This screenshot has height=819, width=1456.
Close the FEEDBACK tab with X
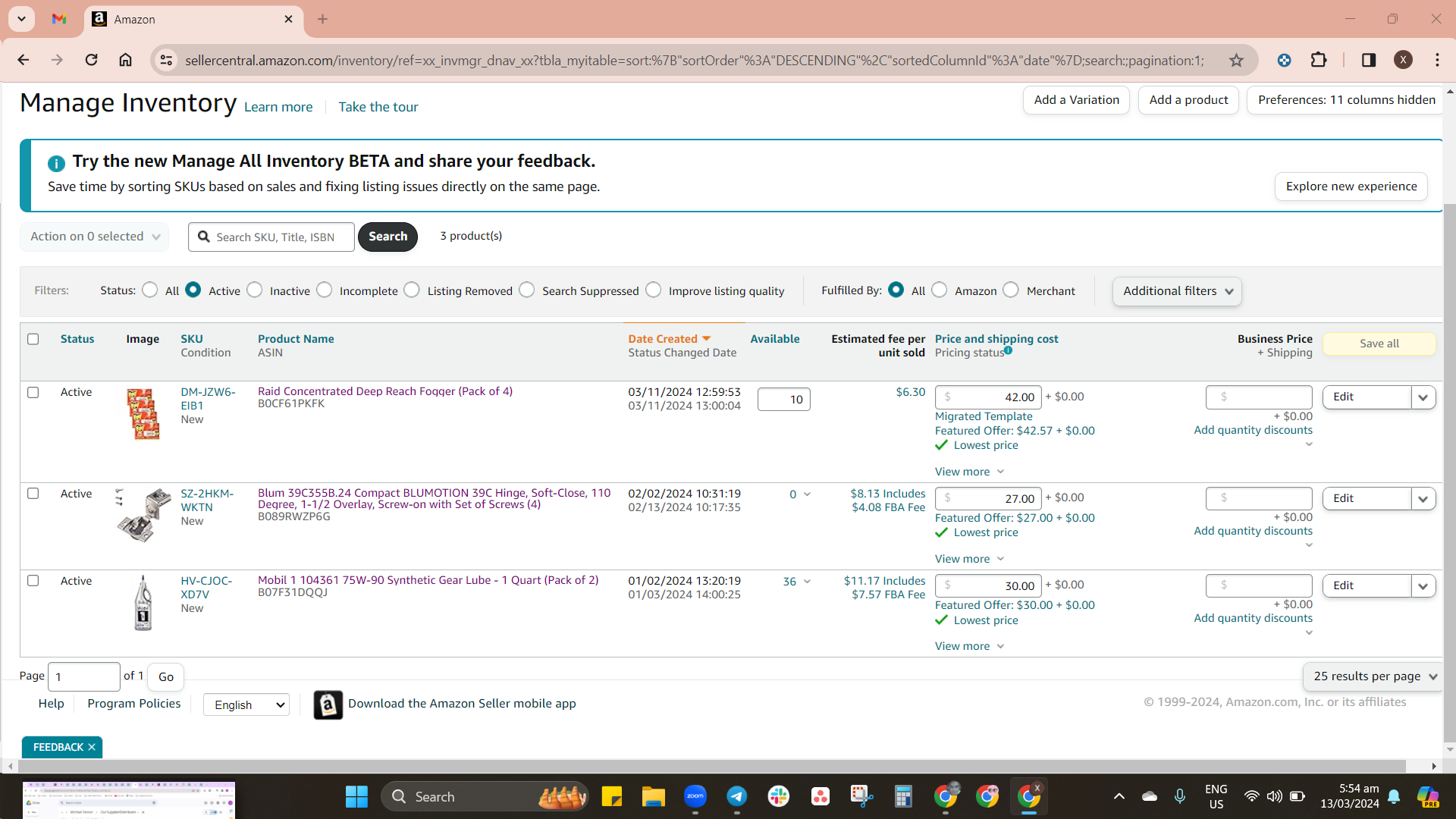click(x=92, y=747)
